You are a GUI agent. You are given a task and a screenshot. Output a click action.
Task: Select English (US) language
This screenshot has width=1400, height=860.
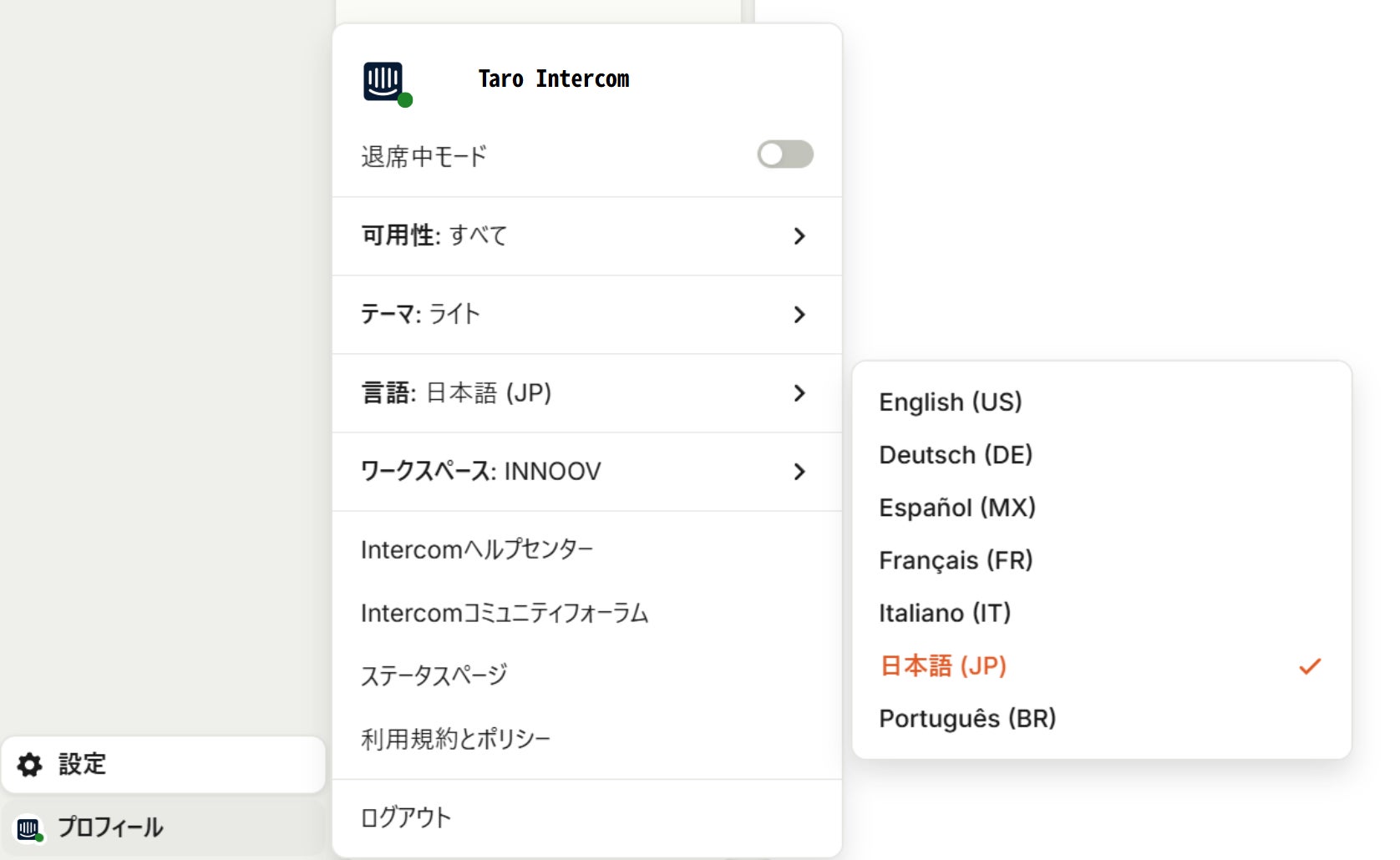951,402
